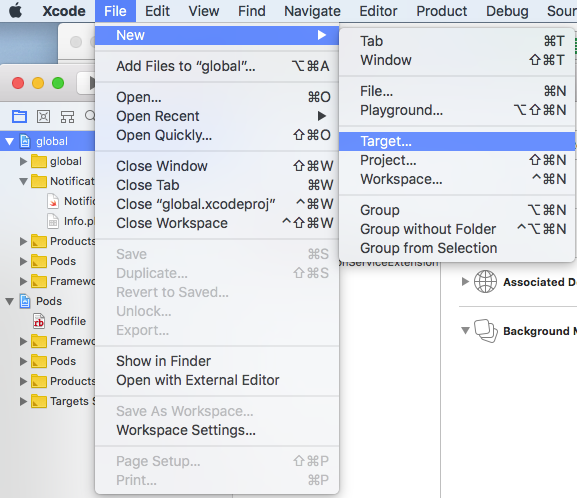Image resolution: width=577 pixels, height=498 pixels.
Task: Click the Background Modes capability icon
Action: (x=486, y=331)
